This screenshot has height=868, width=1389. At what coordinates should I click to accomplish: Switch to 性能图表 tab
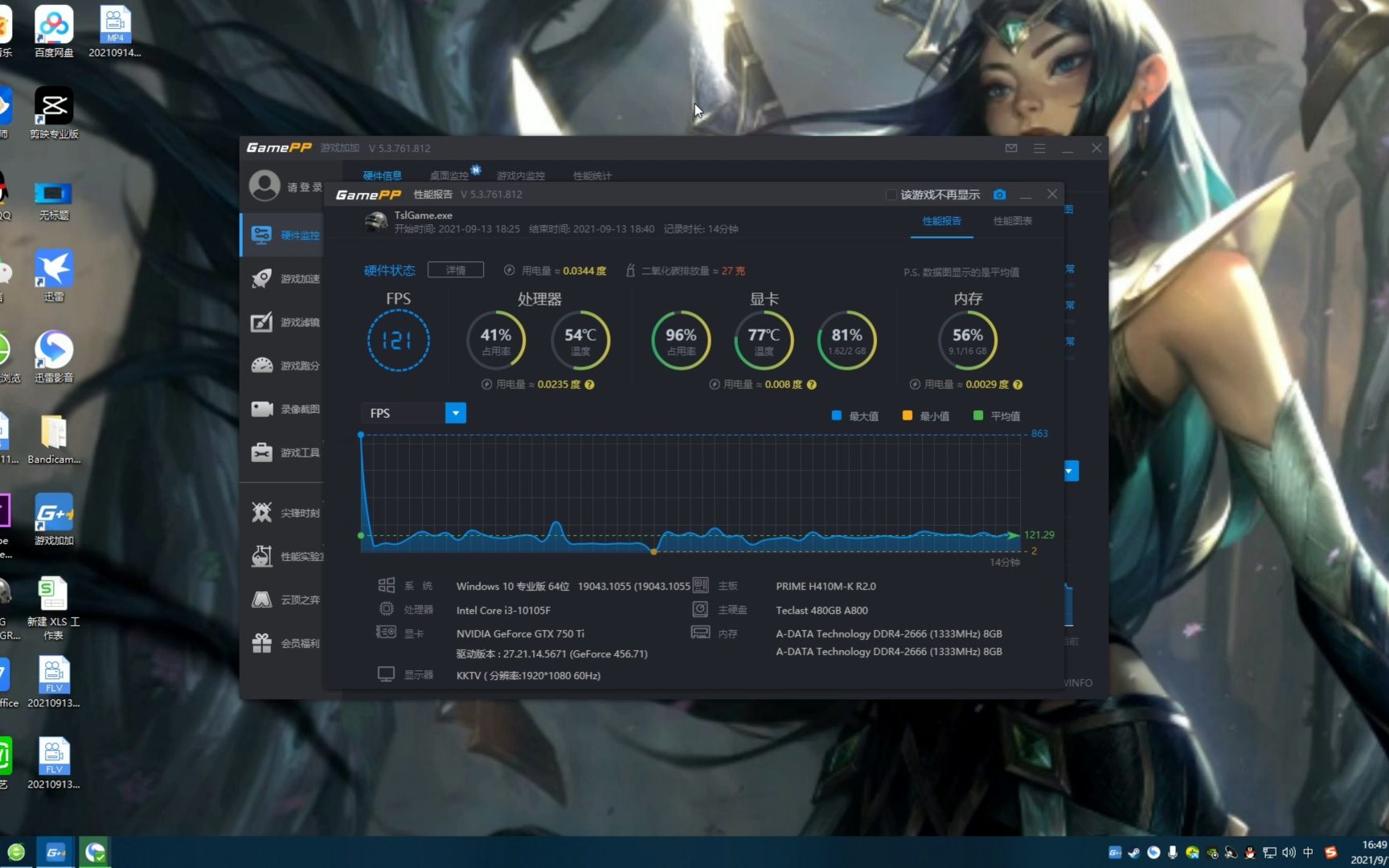(1012, 221)
